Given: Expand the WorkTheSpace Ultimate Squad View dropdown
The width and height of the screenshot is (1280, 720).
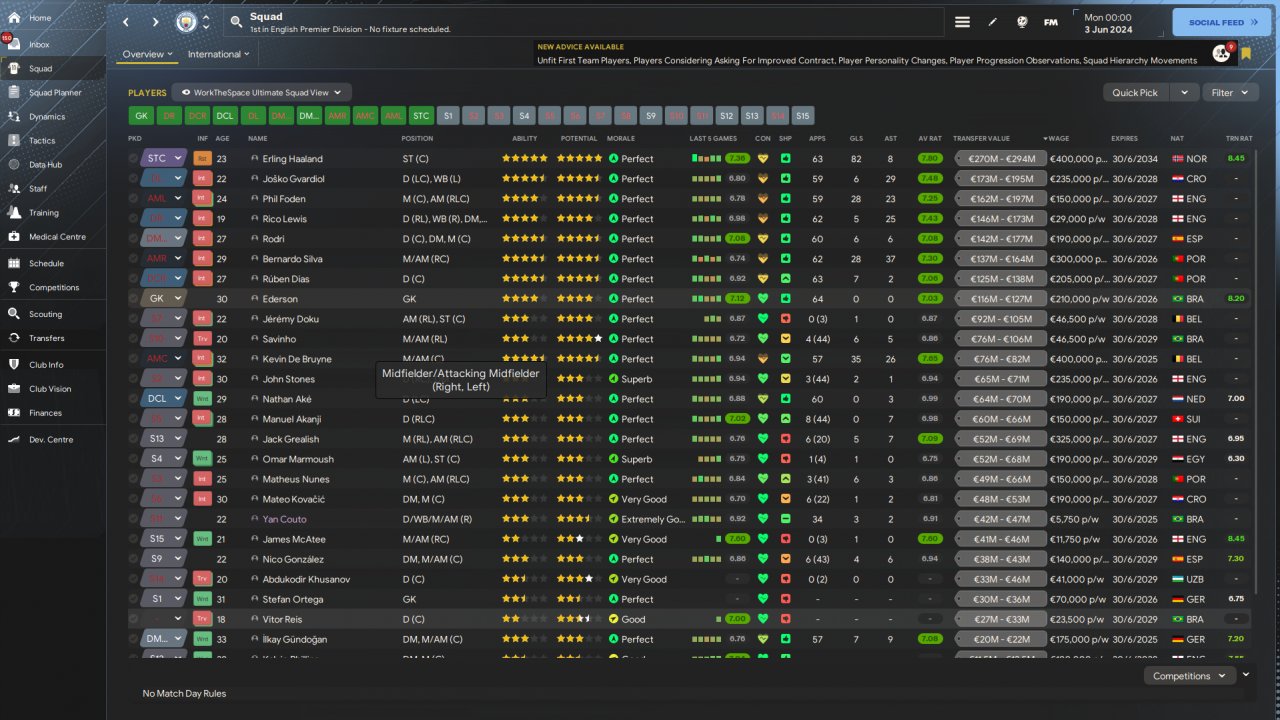Looking at the screenshot, I should coord(262,92).
